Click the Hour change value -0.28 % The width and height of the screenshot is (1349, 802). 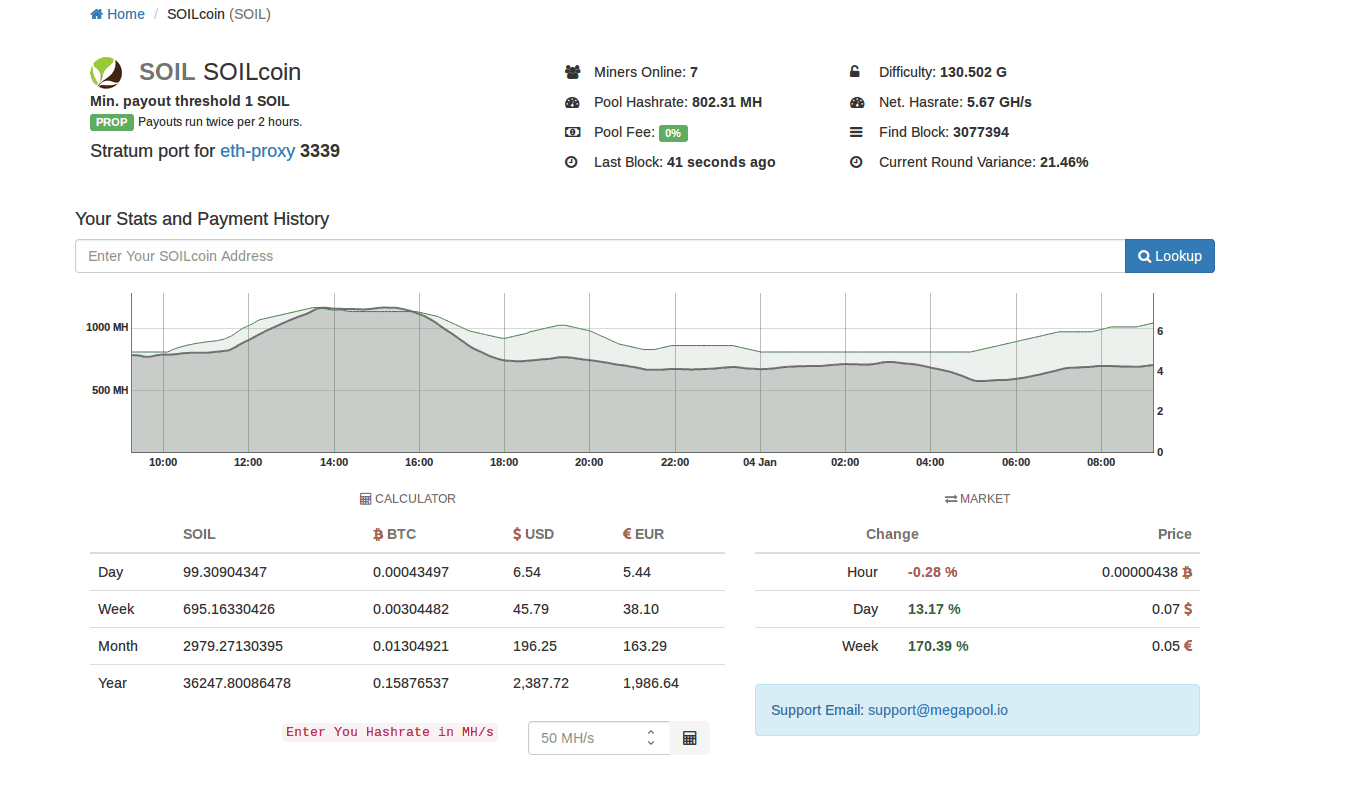click(x=933, y=572)
